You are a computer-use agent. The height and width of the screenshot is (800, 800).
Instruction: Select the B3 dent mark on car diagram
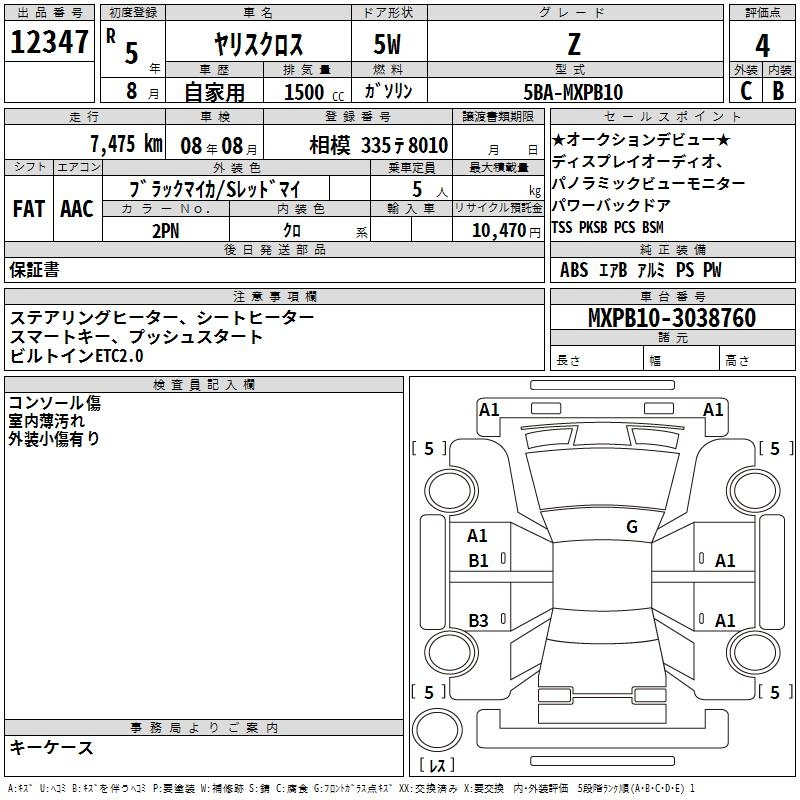point(478,621)
